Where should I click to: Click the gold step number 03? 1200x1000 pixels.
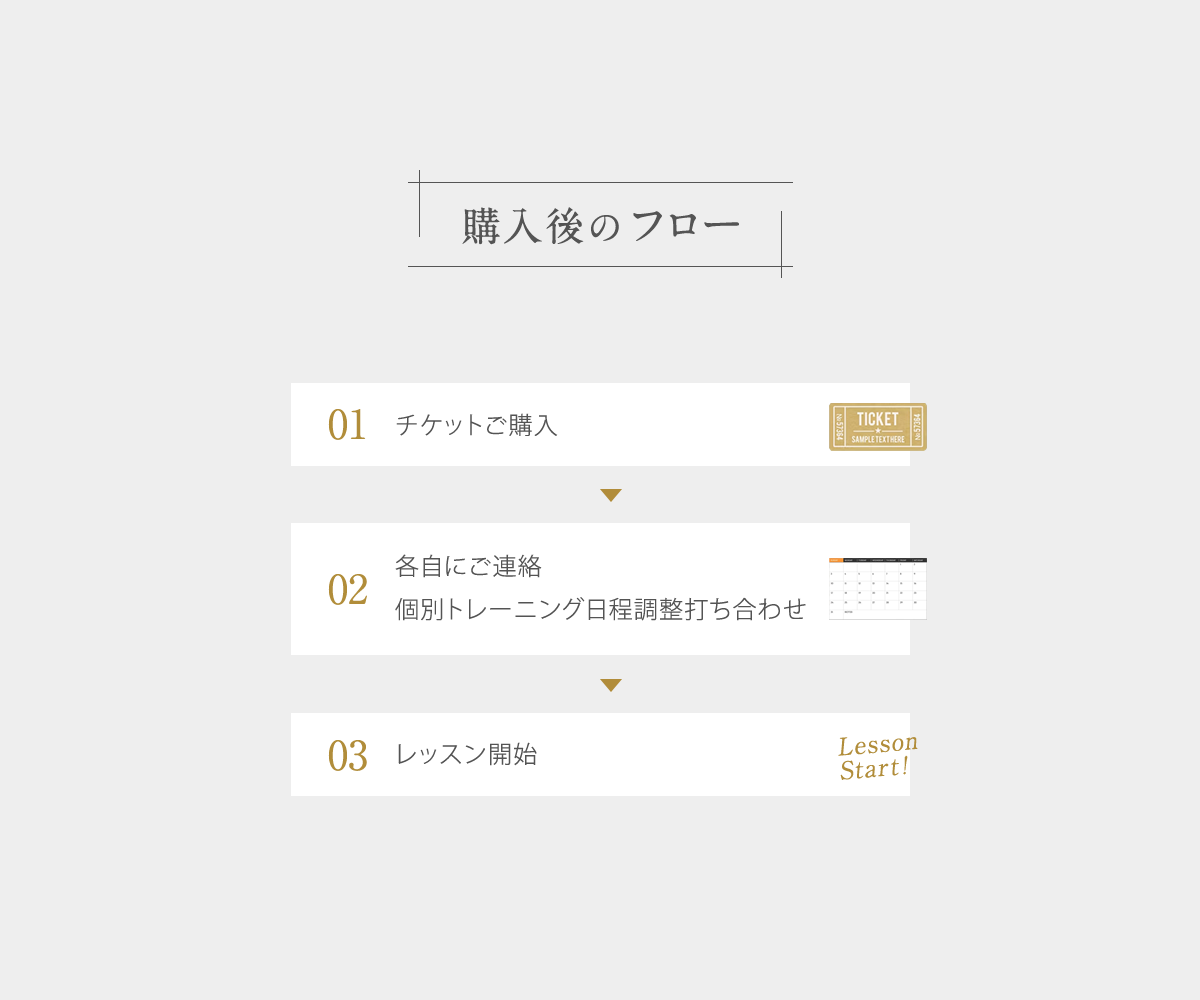pyautogui.click(x=347, y=756)
